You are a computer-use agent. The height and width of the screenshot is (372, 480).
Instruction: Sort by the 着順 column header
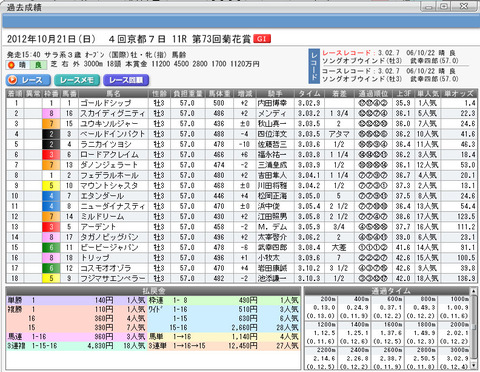click(x=16, y=94)
